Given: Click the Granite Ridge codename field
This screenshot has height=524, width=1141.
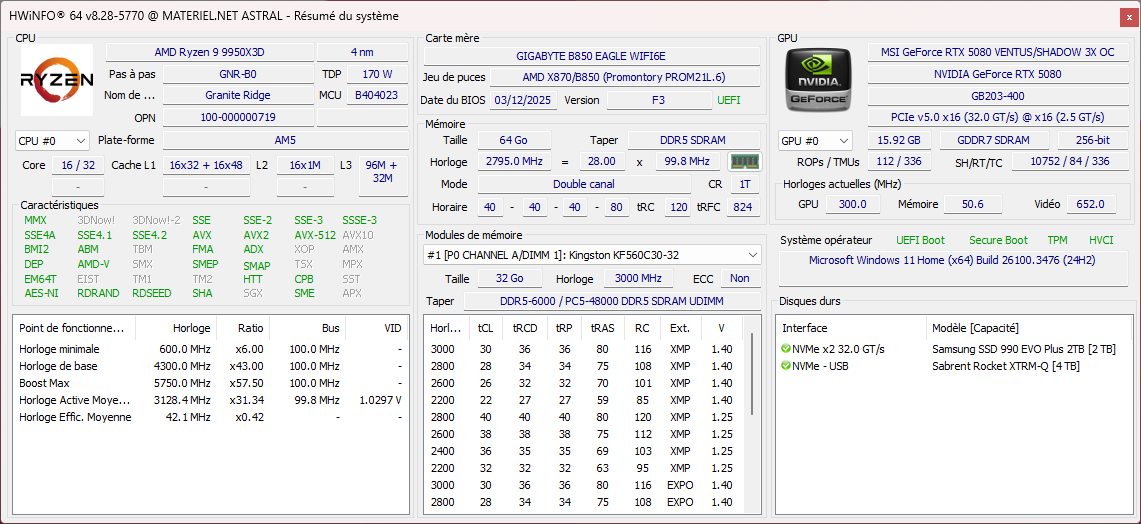Looking at the screenshot, I should 238,95.
